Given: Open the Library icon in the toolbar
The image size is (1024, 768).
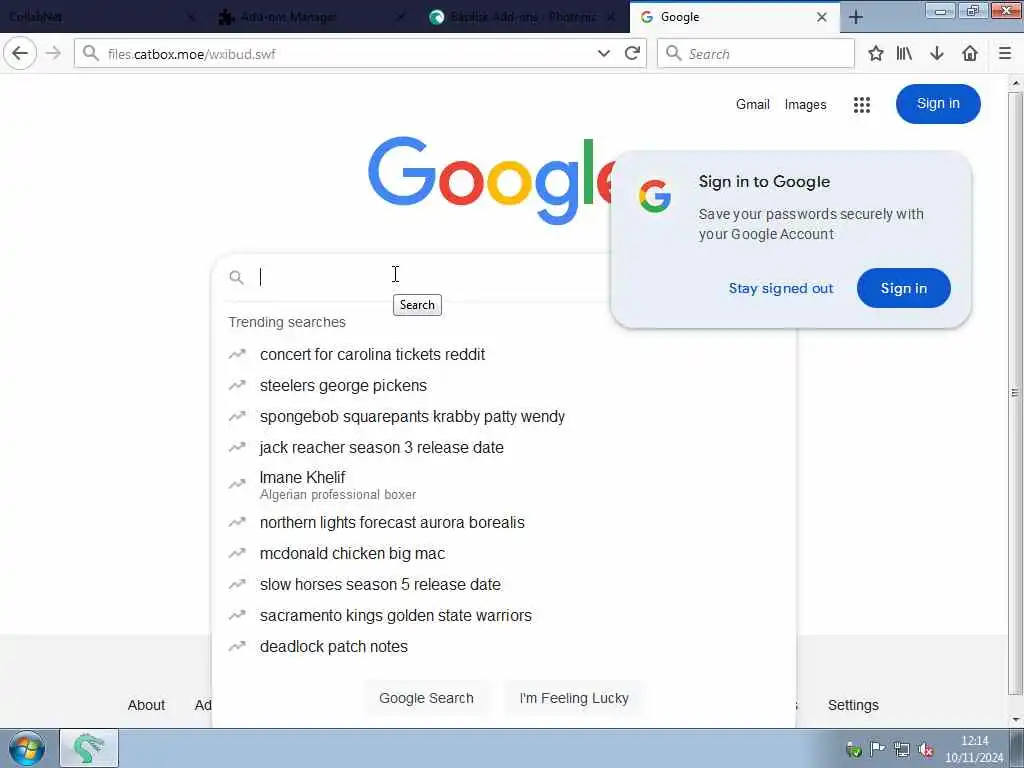Looking at the screenshot, I should click(904, 54).
